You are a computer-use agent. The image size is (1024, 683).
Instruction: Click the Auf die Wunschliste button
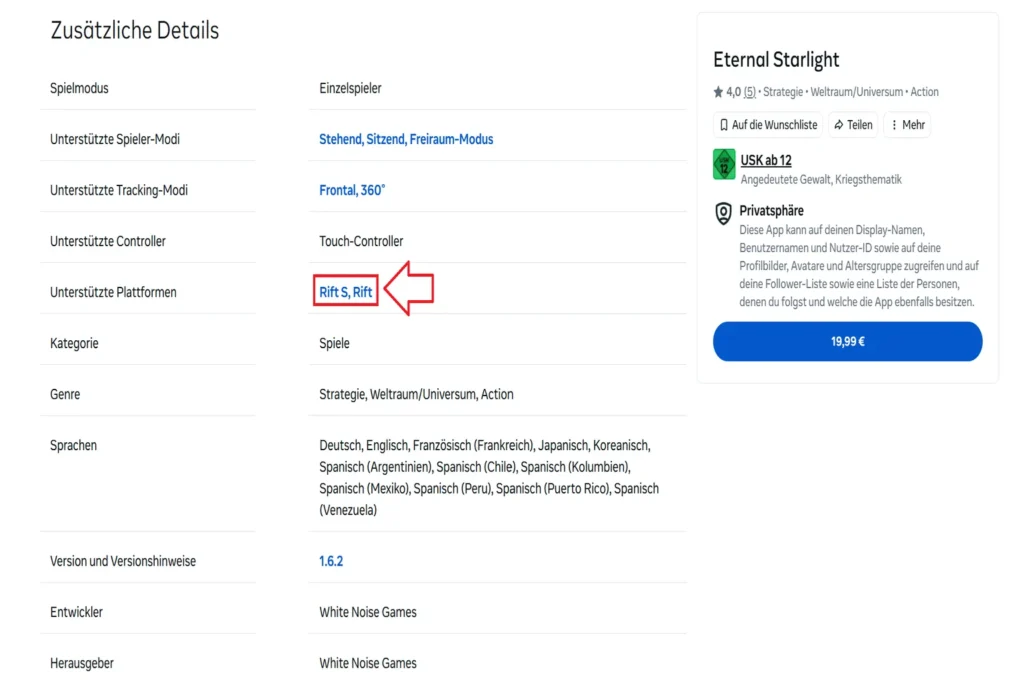coord(768,125)
